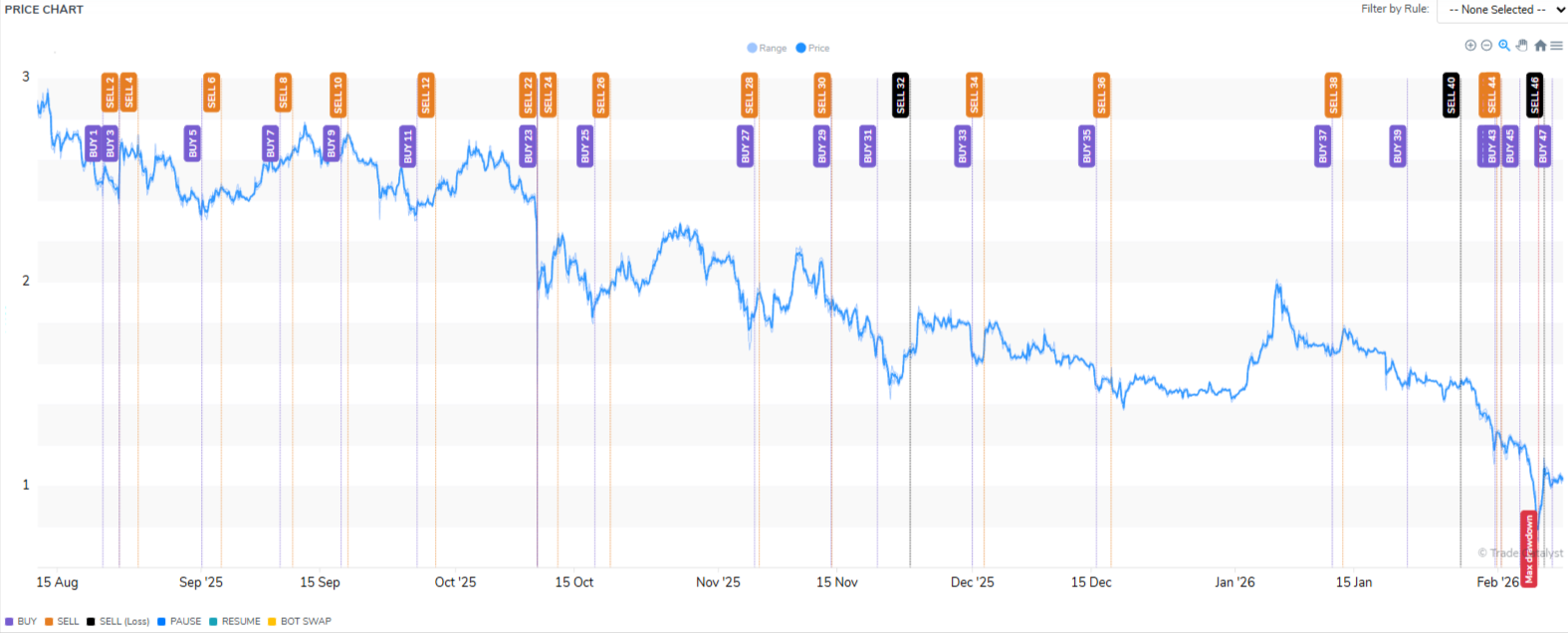Viewport: 1568px width, 633px height.
Task: Click the RESUME legend entry
Action: [x=240, y=621]
